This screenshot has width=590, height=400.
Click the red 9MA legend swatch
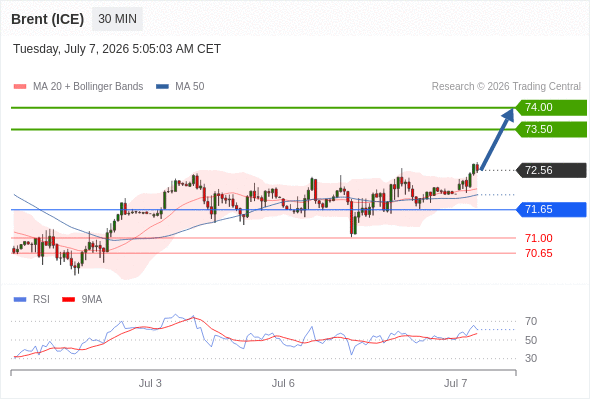[x=68, y=300]
